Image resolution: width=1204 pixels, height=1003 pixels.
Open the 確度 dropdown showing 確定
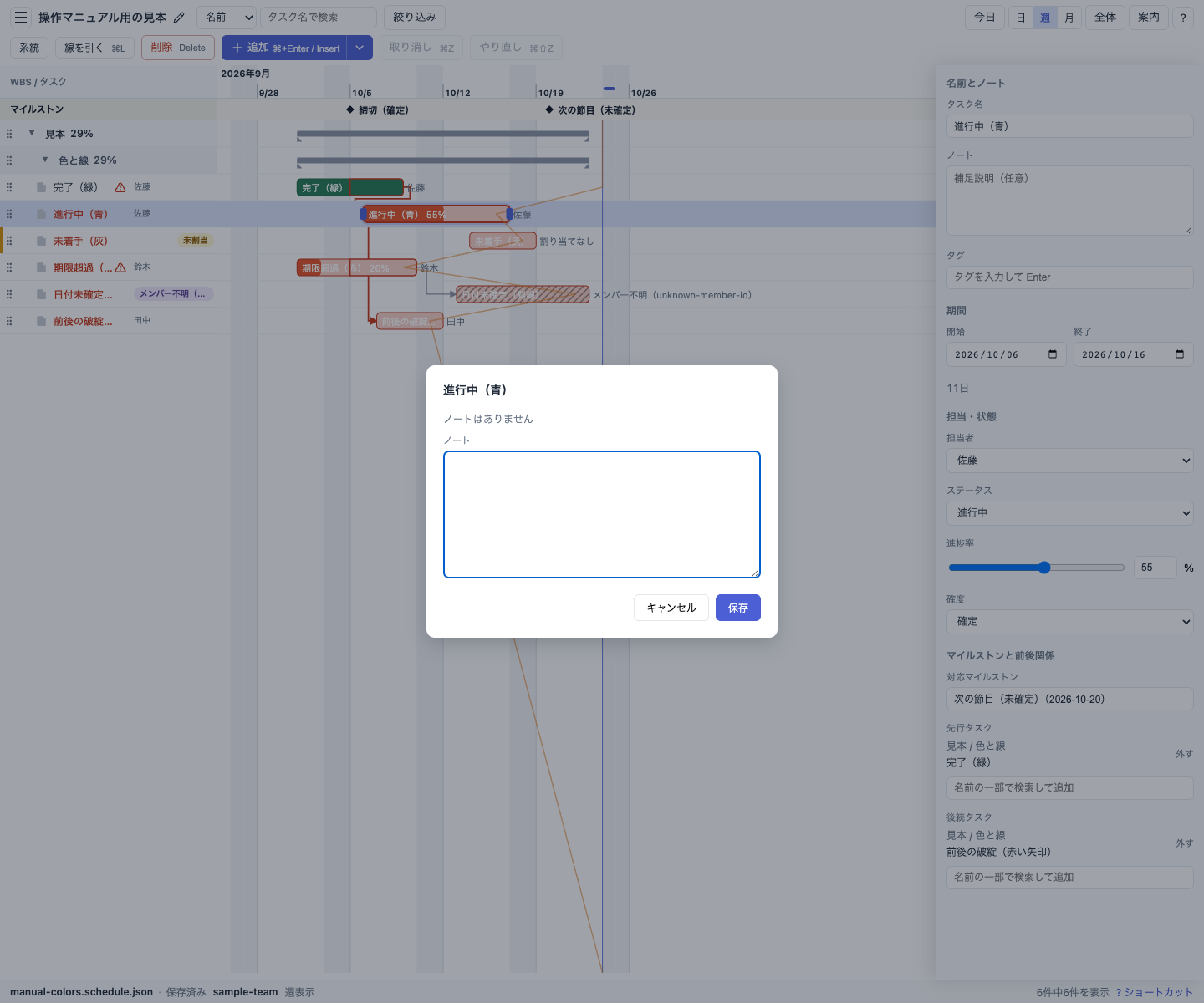tap(1069, 622)
